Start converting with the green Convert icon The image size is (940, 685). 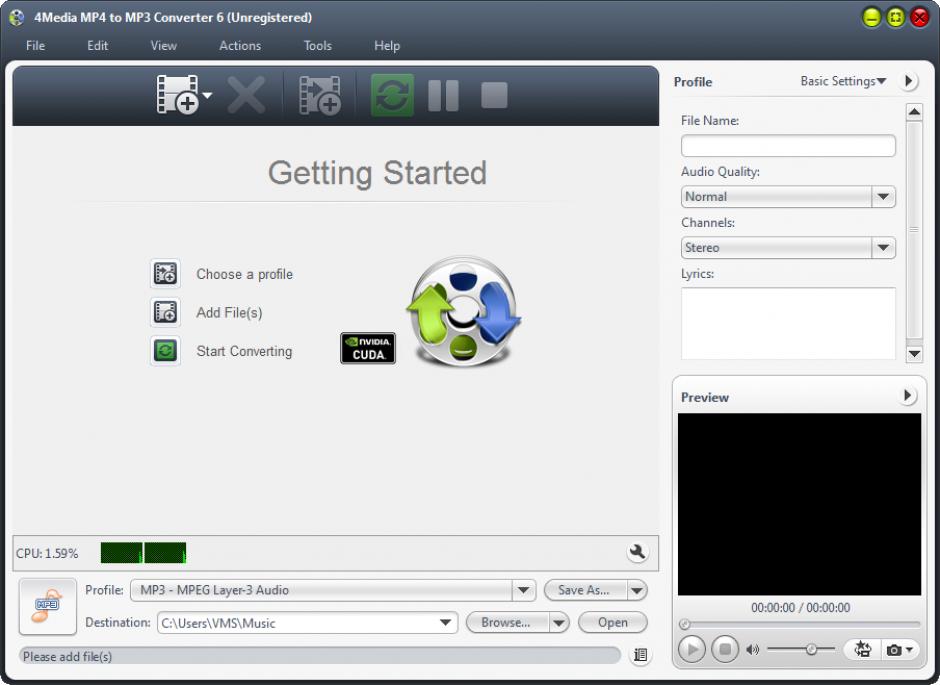[392, 95]
